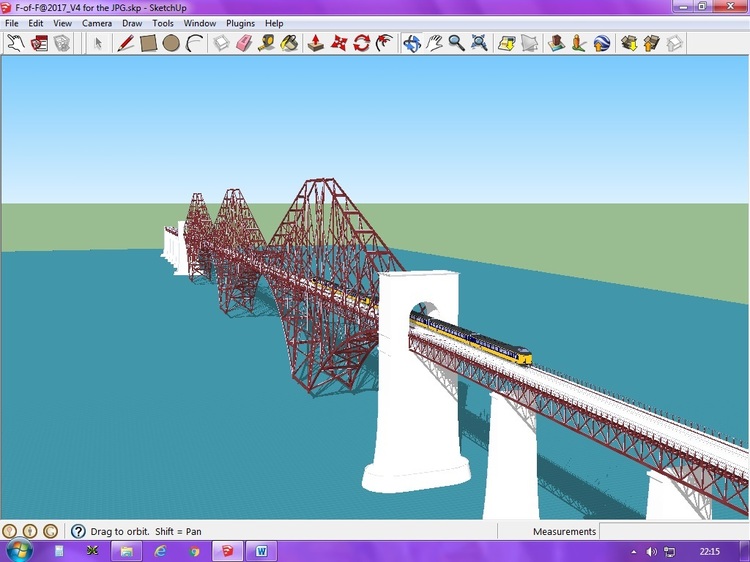The height and width of the screenshot is (562, 750).
Task: Select the Rectangle drawing tool
Action: [x=148, y=43]
